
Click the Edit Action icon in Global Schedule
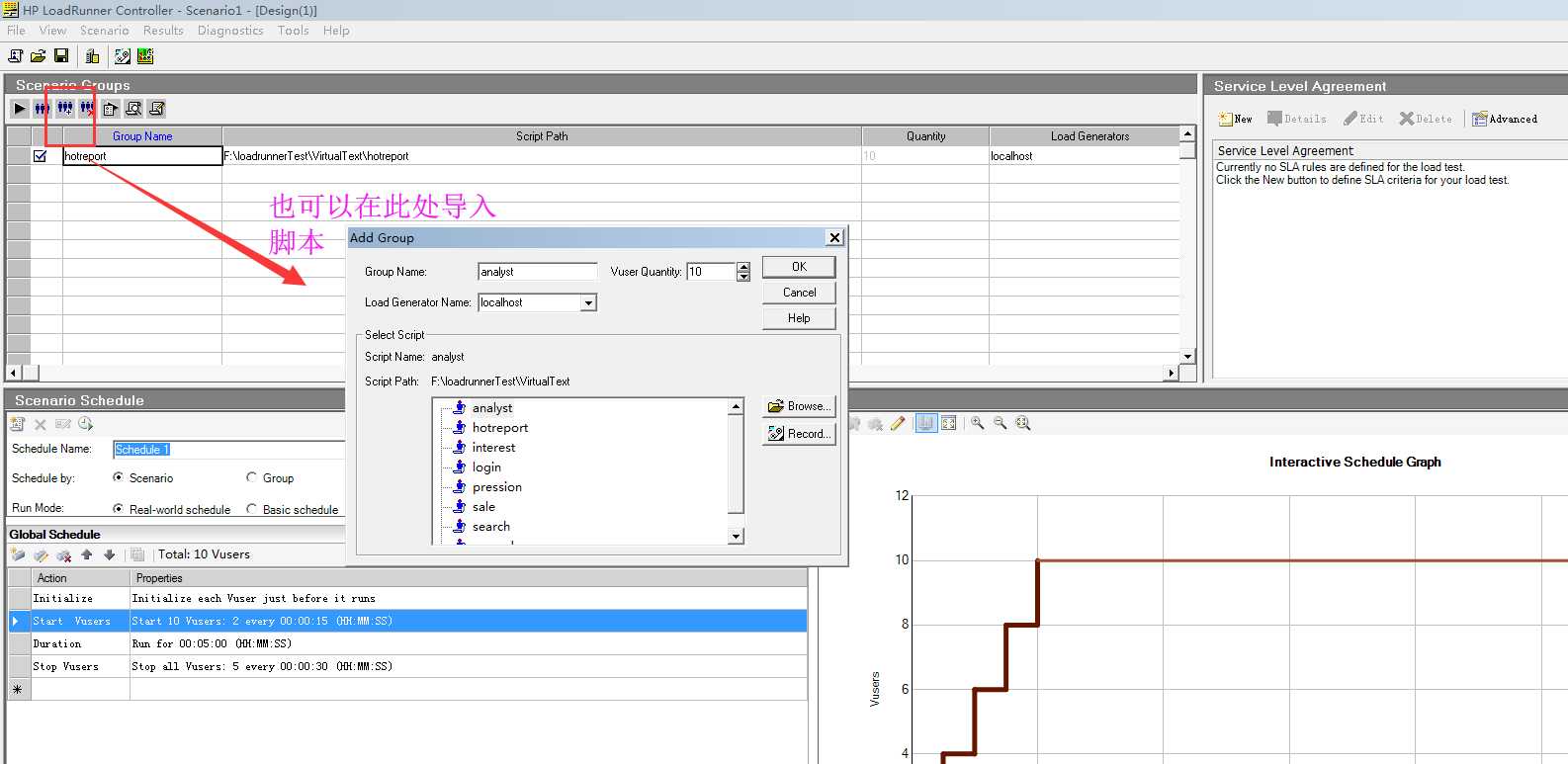[41, 554]
